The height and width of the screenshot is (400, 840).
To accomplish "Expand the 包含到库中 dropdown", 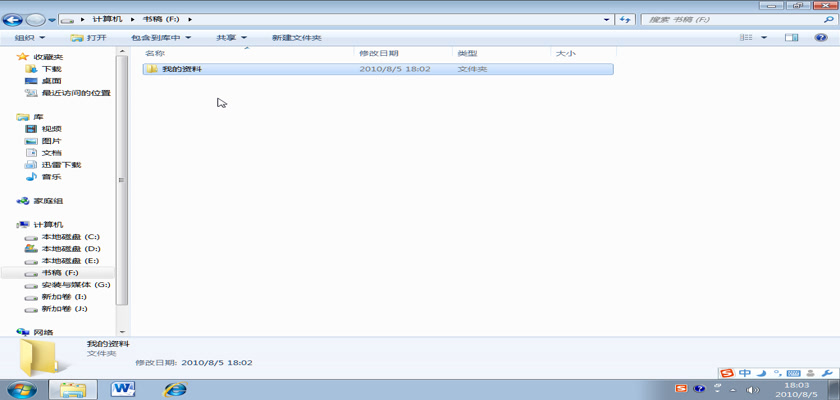I will (160, 38).
